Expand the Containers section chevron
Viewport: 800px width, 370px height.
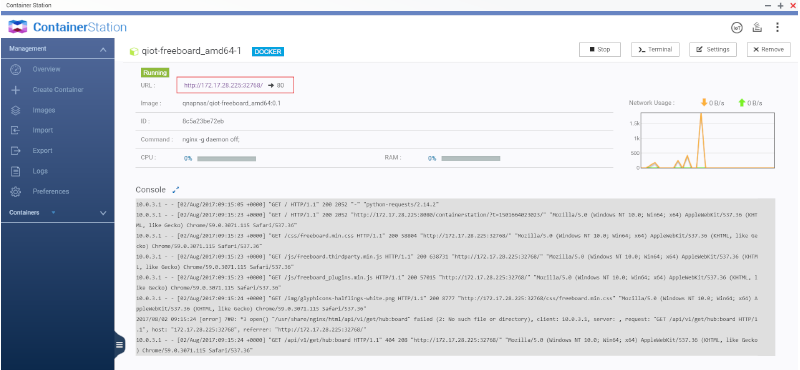(x=103, y=213)
